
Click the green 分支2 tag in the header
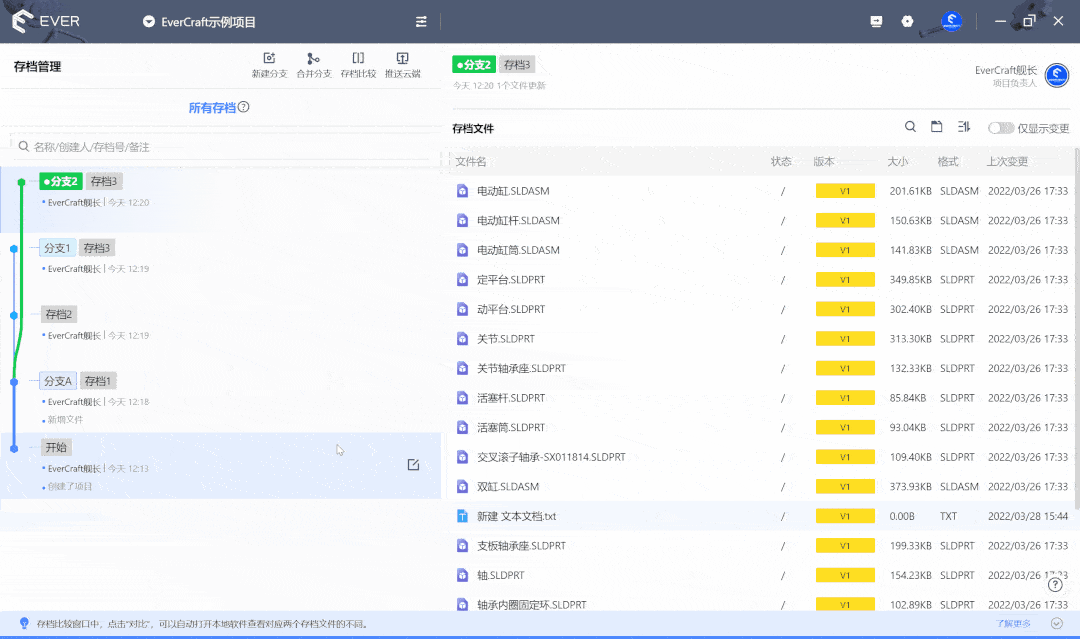point(474,65)
